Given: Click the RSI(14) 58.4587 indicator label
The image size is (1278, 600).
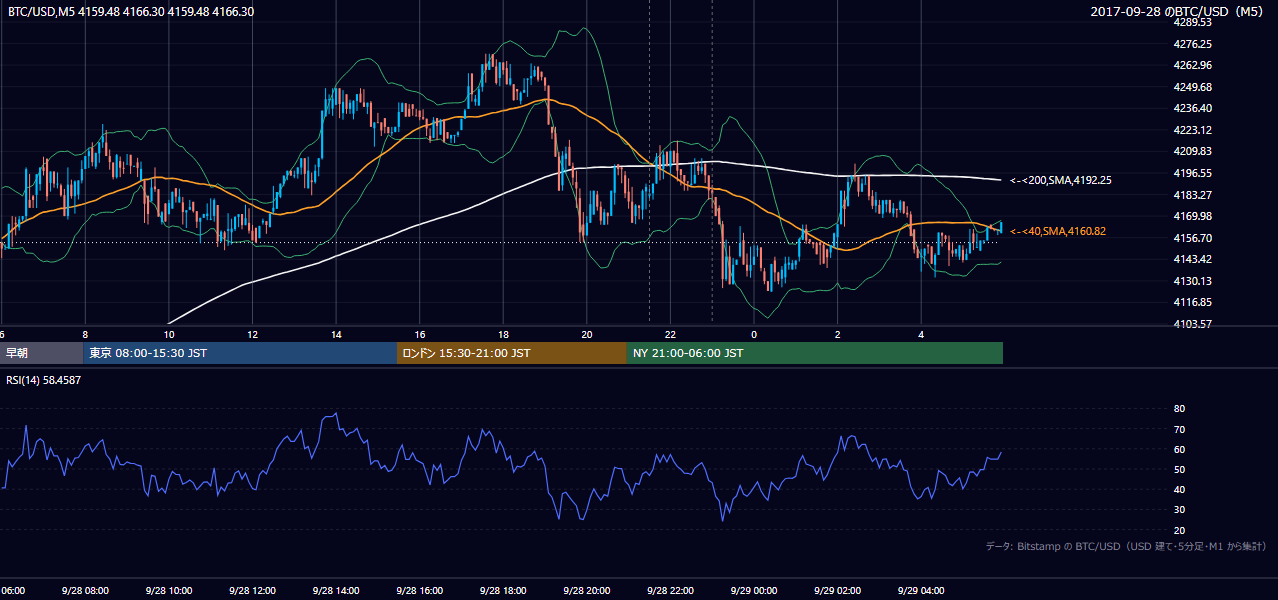Looking at the screenshot, I should point(44,380).
